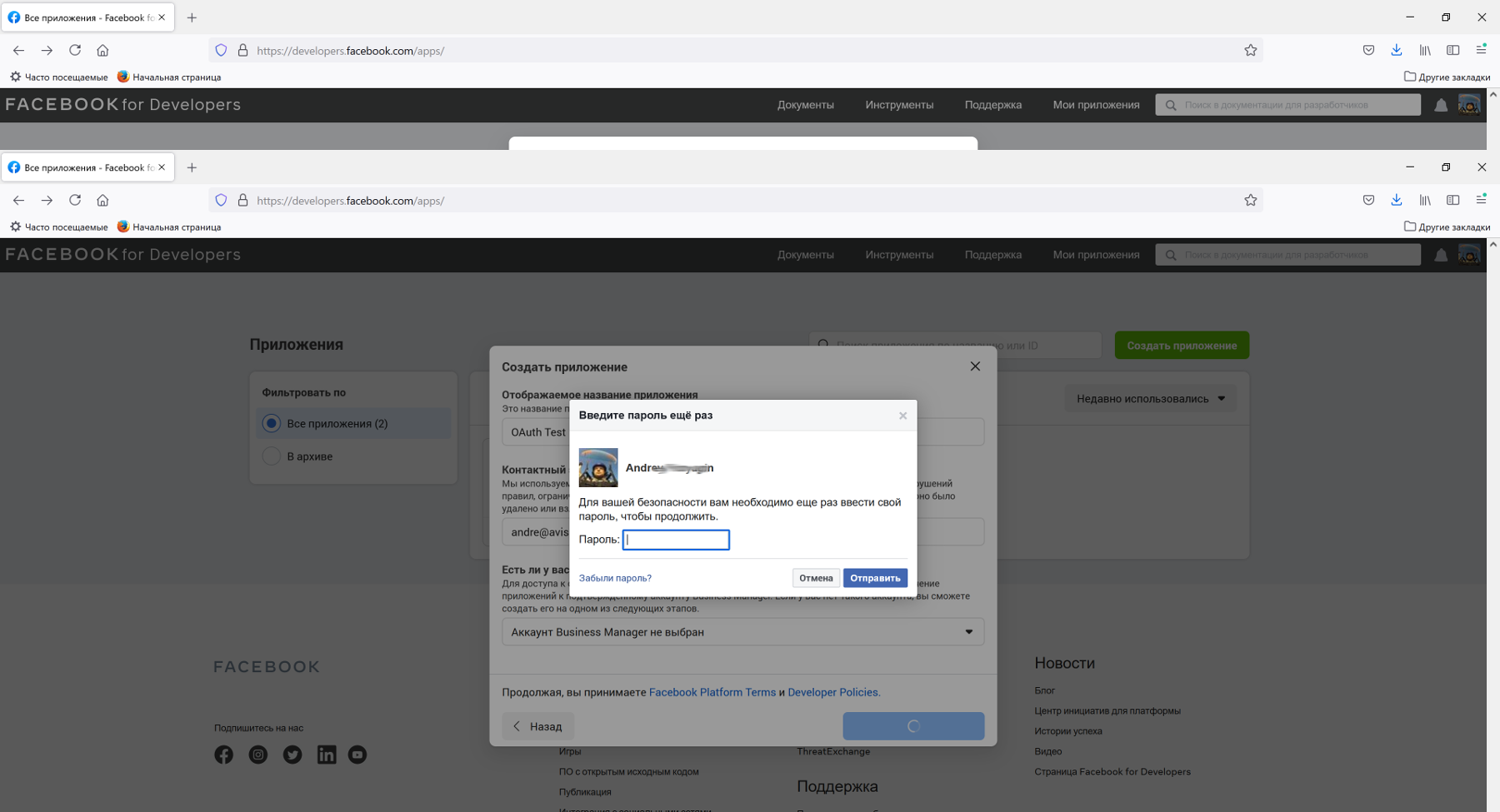Close the 'Введите пароль ещё раз' dialog
This screenshot has height=812, width=1500.
[x=902, y=416]
